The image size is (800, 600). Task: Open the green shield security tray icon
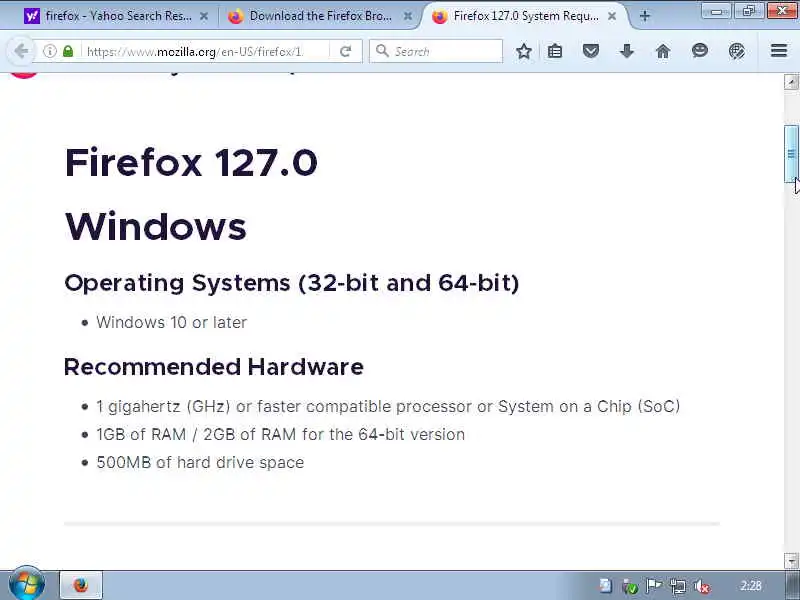point(630,586)
